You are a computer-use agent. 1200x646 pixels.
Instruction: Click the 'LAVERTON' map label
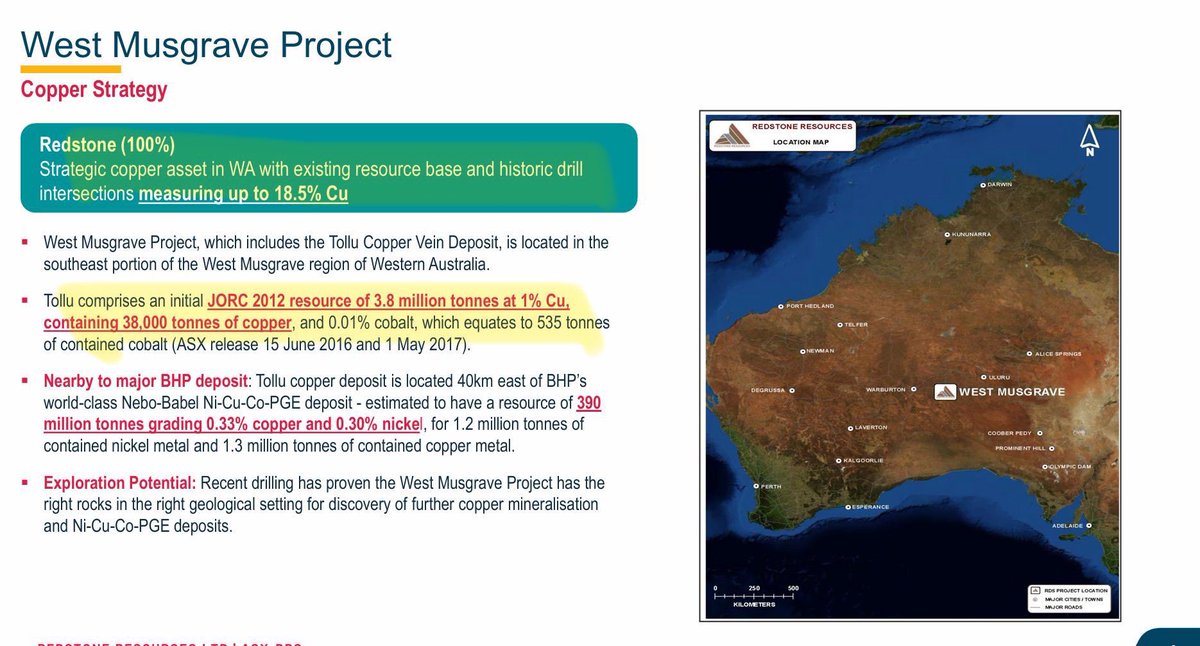pos(871,428)
